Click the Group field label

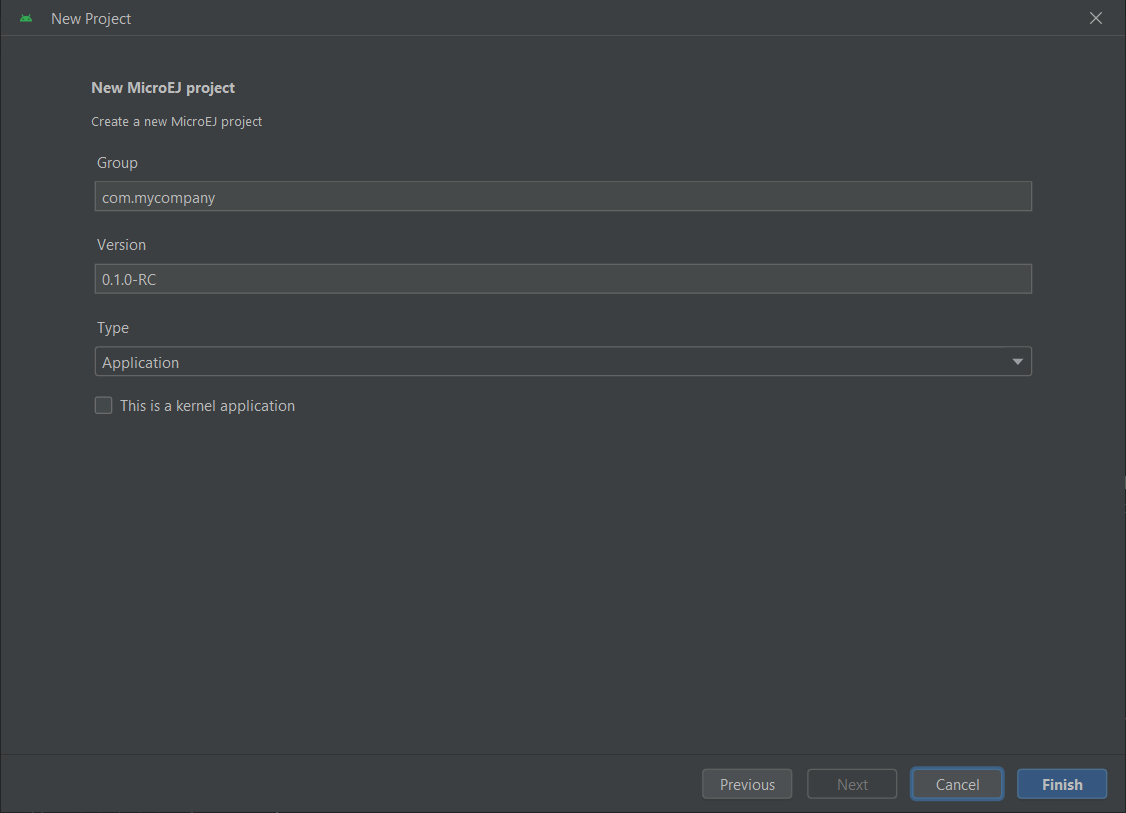[117, 162]
